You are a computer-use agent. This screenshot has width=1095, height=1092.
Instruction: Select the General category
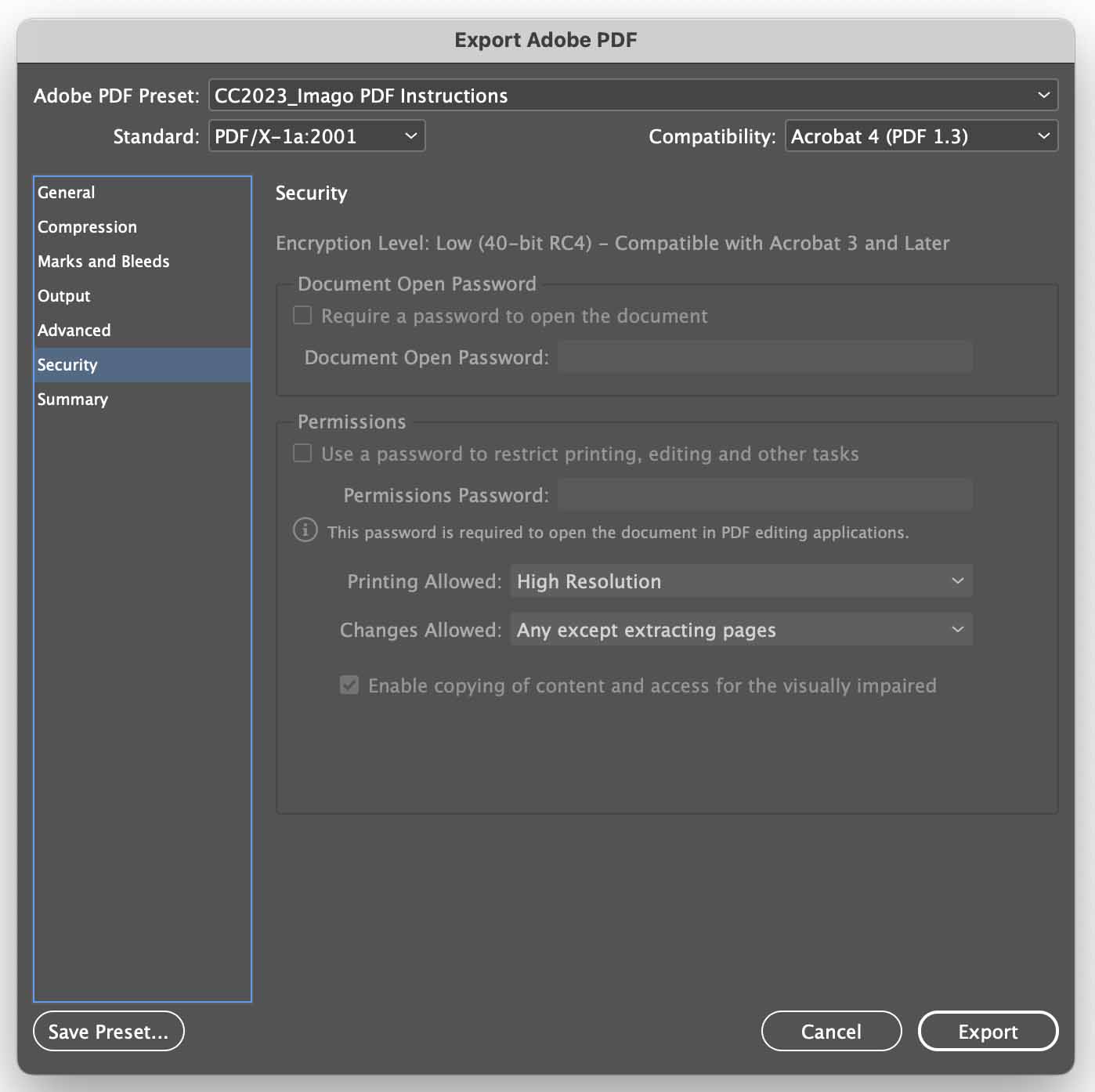coord(143,193)
